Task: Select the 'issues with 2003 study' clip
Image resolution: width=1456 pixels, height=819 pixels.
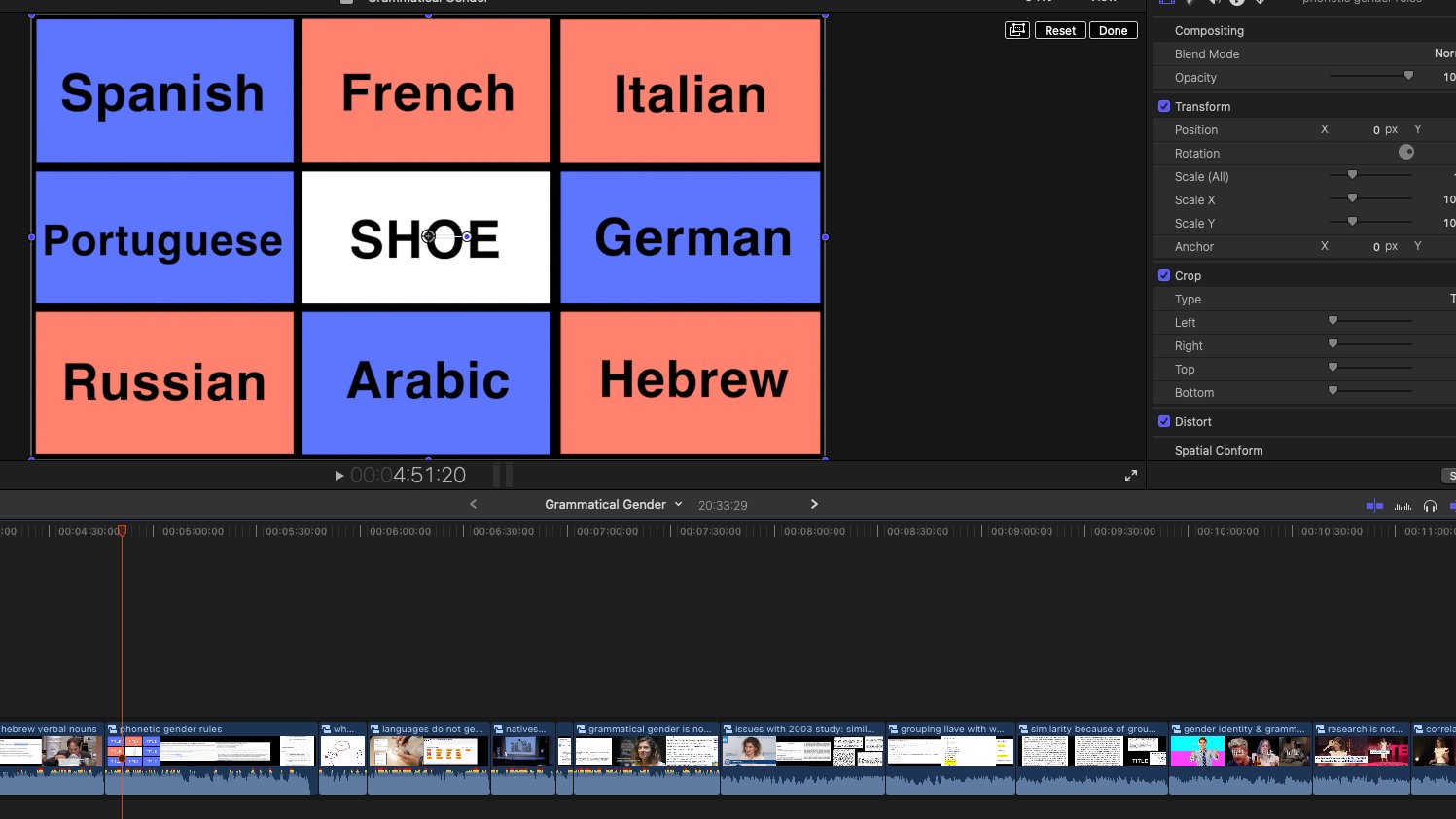Action: 802,759
